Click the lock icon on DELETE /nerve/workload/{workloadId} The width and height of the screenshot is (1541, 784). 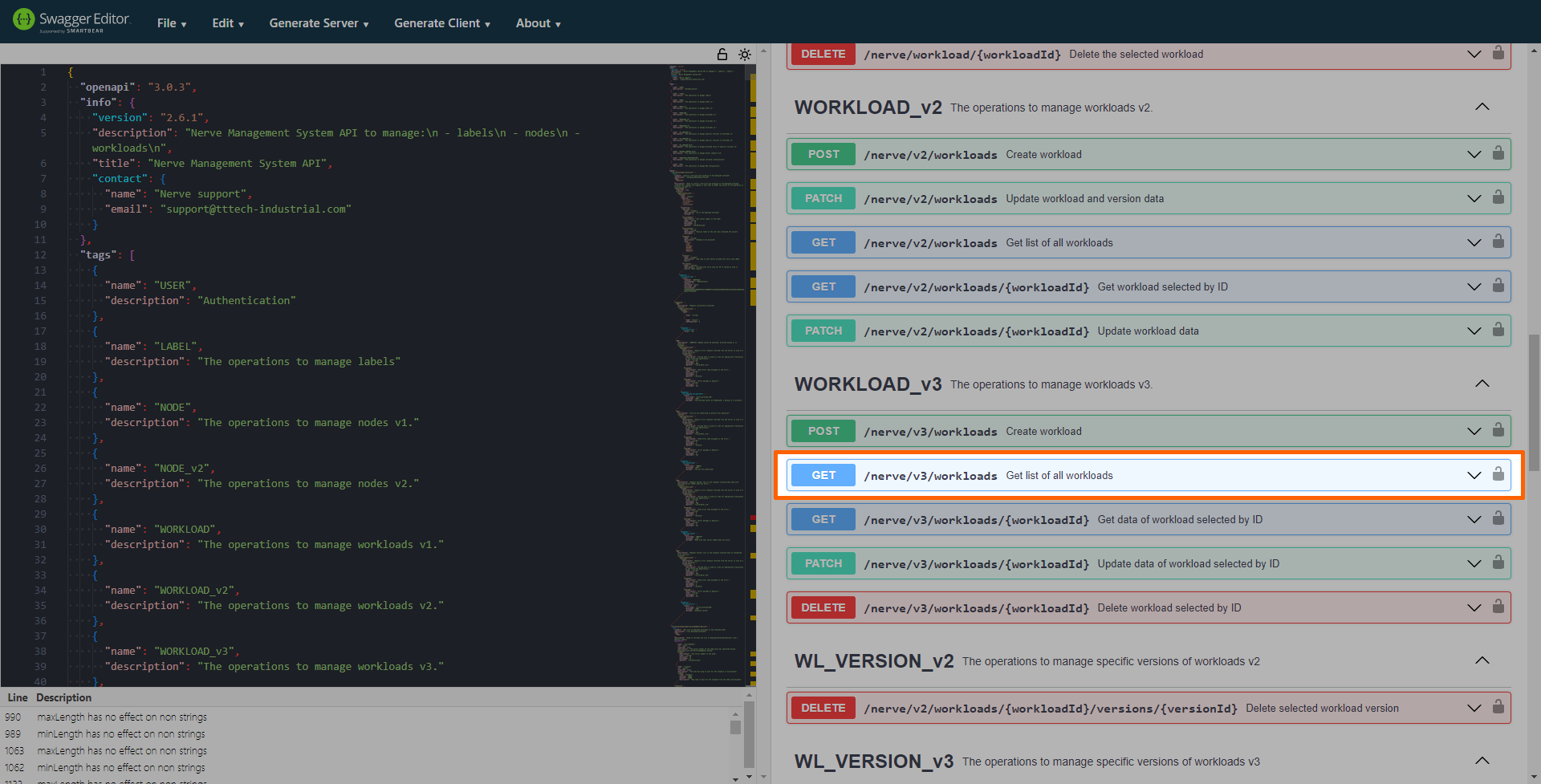[x=1498, y=53]
